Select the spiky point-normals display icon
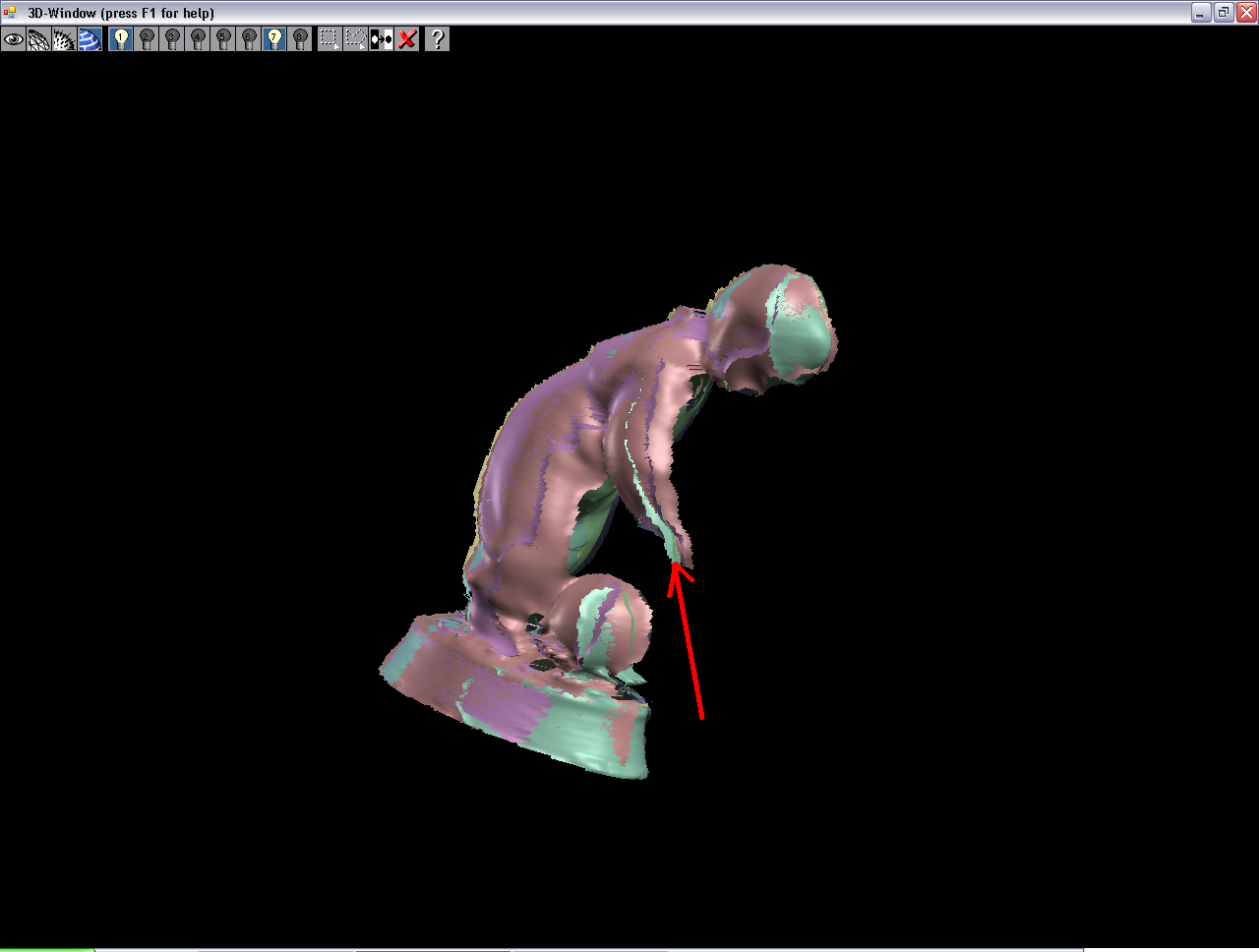This screenshot has width=1259, height=952. (x=64, y=39)
